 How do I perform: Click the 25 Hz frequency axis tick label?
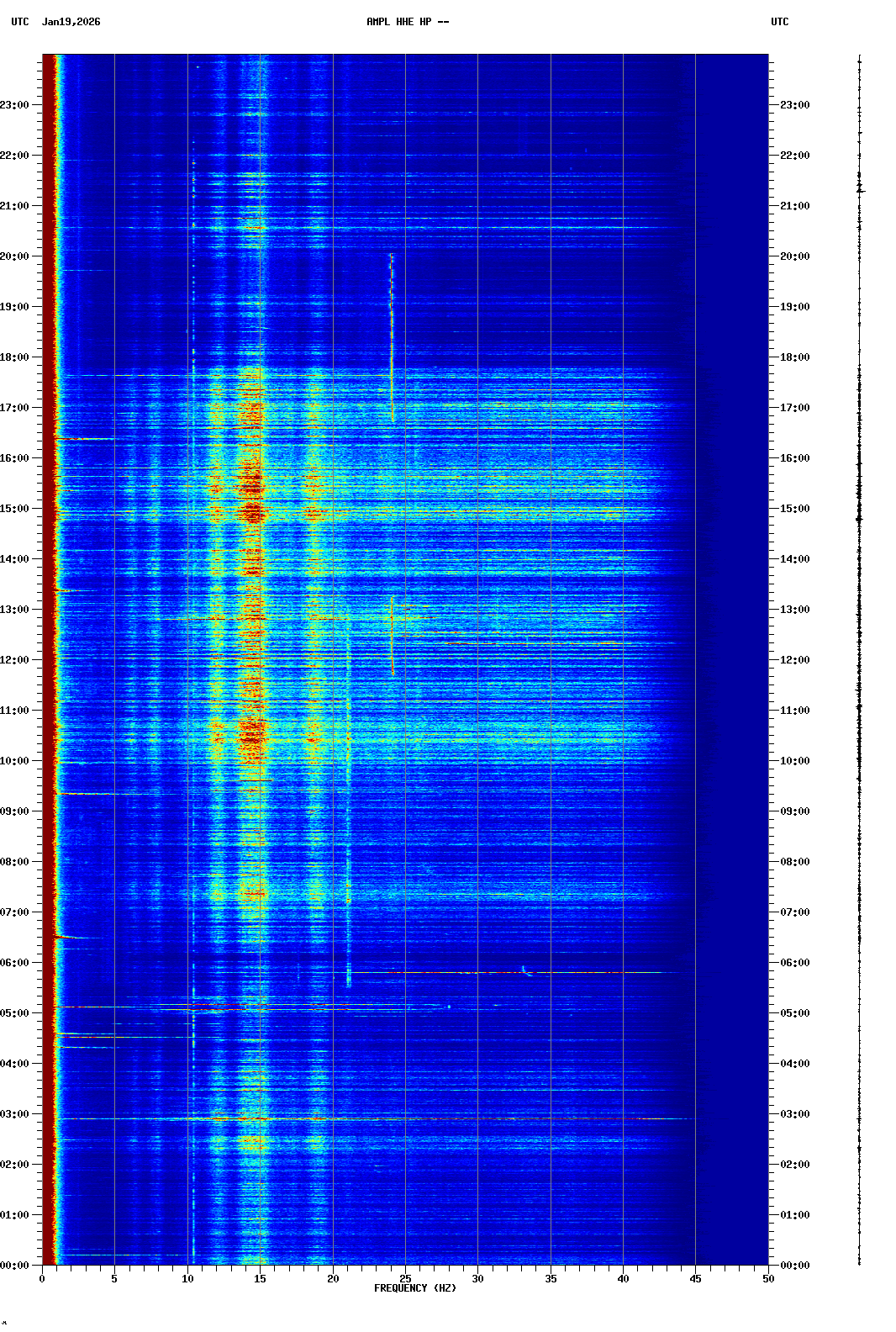pyautogui.click(x=405, y=1279)
